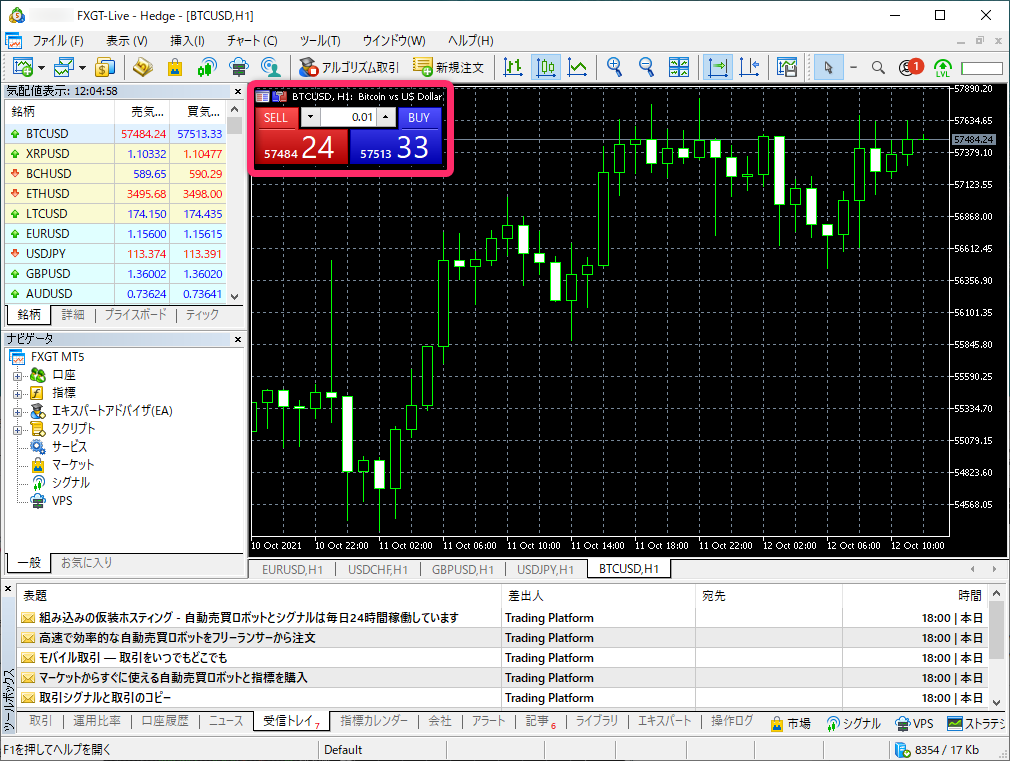Image resolution: width=1010 pixels, height=761 pixels.
Task: Toggle chart auto scroll icon
Action: coord(717,67)
